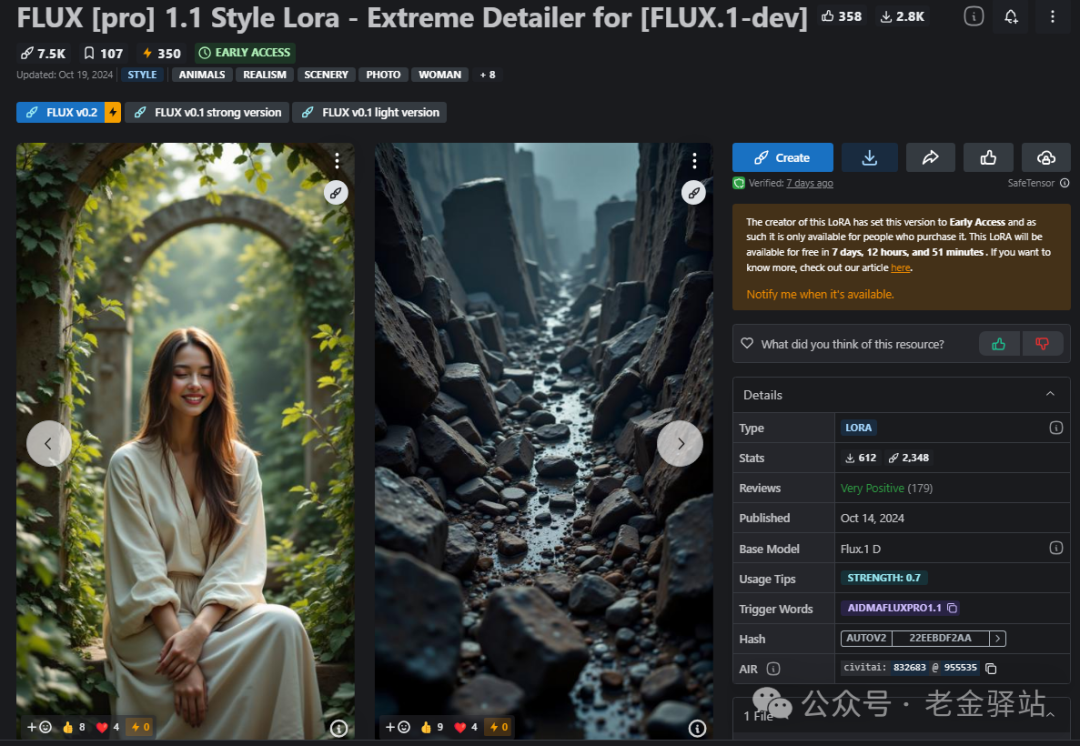Click info icon in Base Model row
Screen dimensions: 1080x746
[1056, 548]
